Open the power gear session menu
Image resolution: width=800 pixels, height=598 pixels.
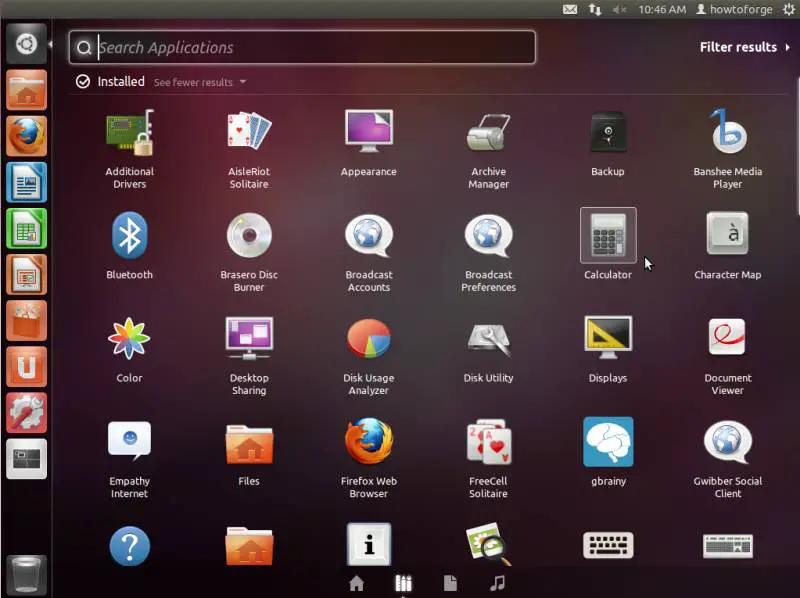tap(789, 9)
